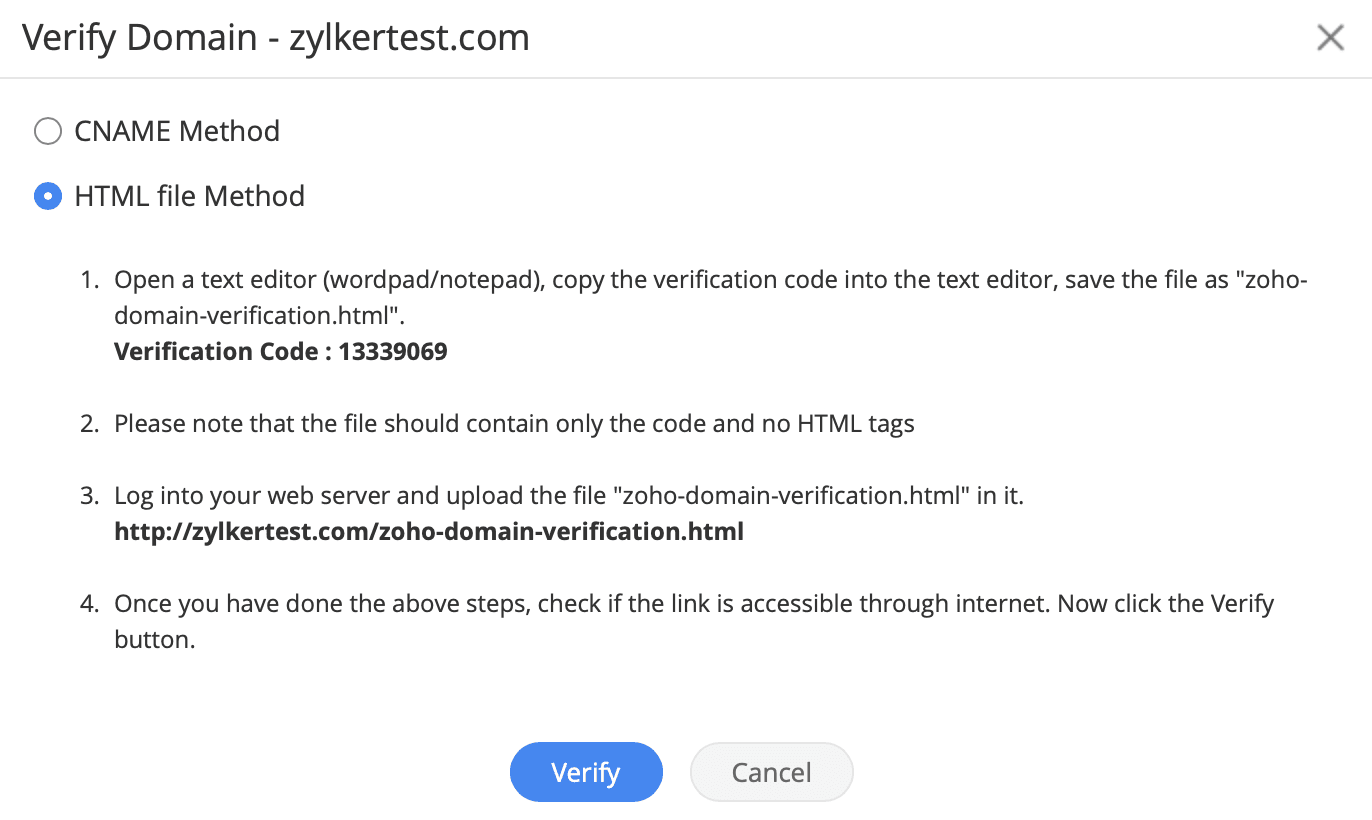The image size is (1372, 820).
Task: Open the bold zylkertest.com verification URL
Action: 429,532
